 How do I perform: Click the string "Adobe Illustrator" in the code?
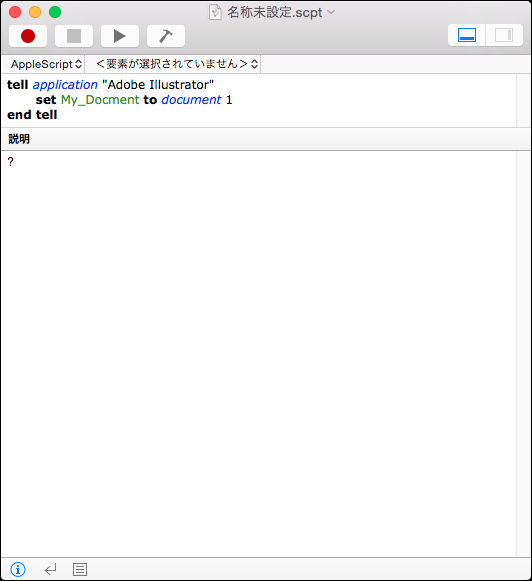point(158,85)
